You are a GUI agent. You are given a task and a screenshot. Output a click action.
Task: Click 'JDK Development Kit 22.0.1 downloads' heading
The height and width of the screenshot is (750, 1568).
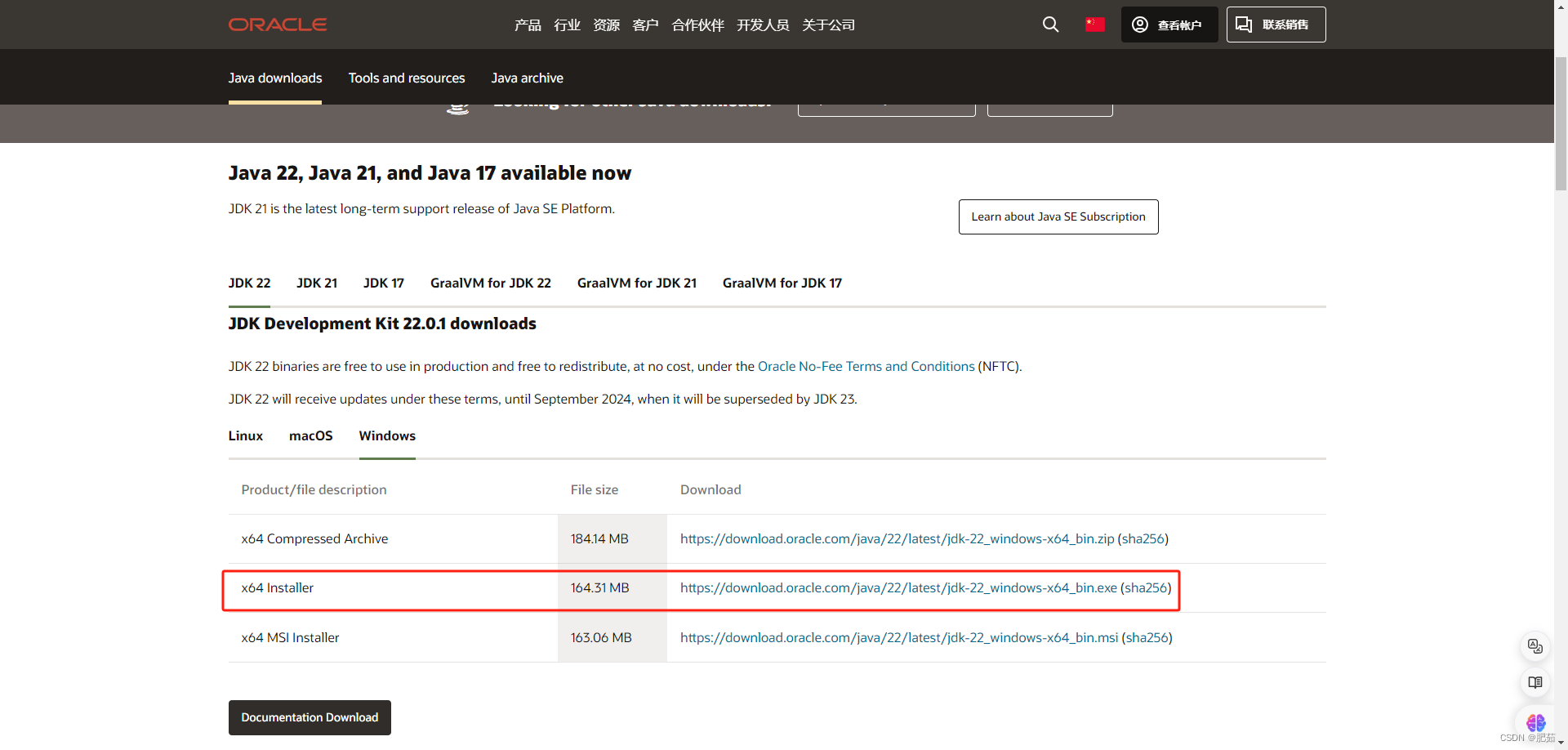(x=382, y=324)
